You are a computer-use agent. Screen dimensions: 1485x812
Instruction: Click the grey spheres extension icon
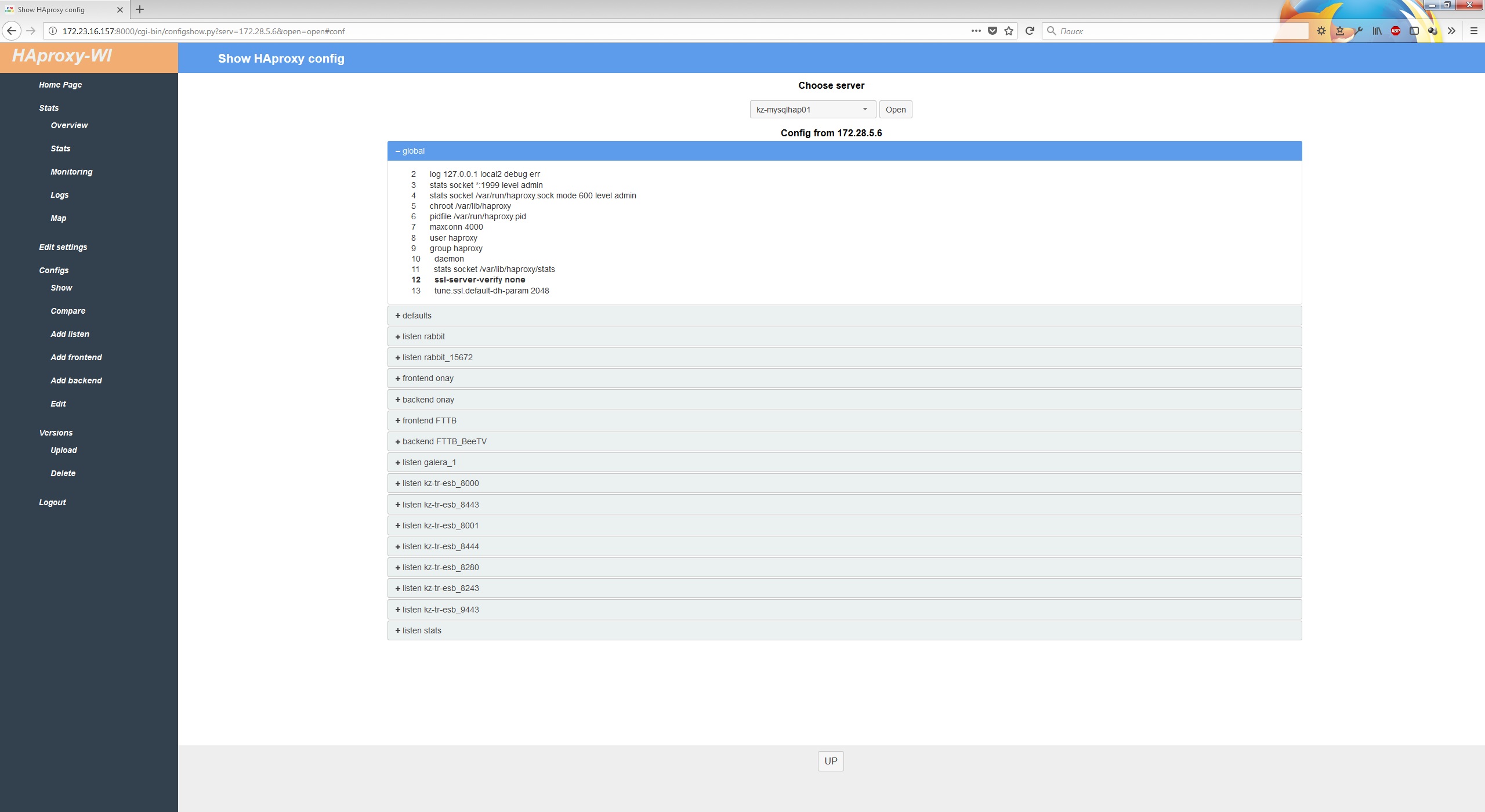(1433, 31)
